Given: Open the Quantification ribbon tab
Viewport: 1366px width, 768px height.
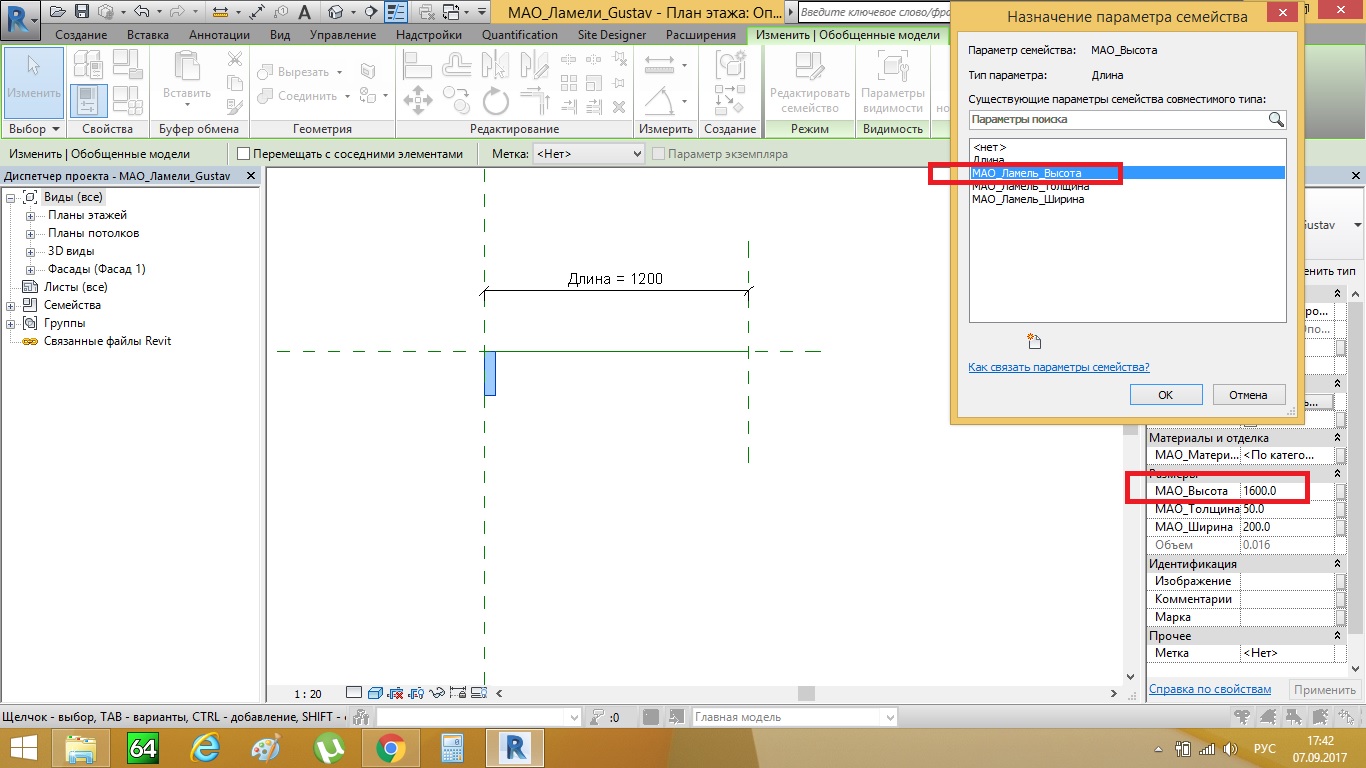Looking at the screenshot, I should tap(520, 35).
